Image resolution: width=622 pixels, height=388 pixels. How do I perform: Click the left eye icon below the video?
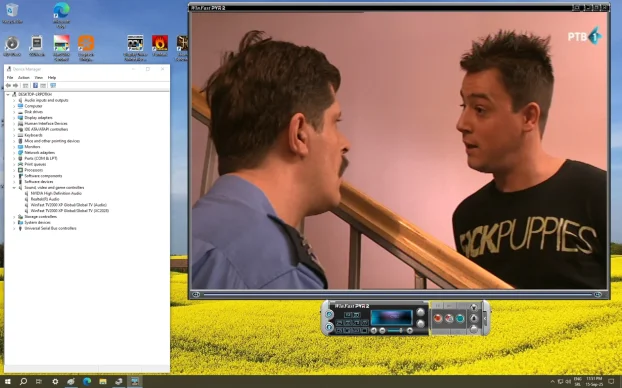pyautogui.click(x=196, y=294)
